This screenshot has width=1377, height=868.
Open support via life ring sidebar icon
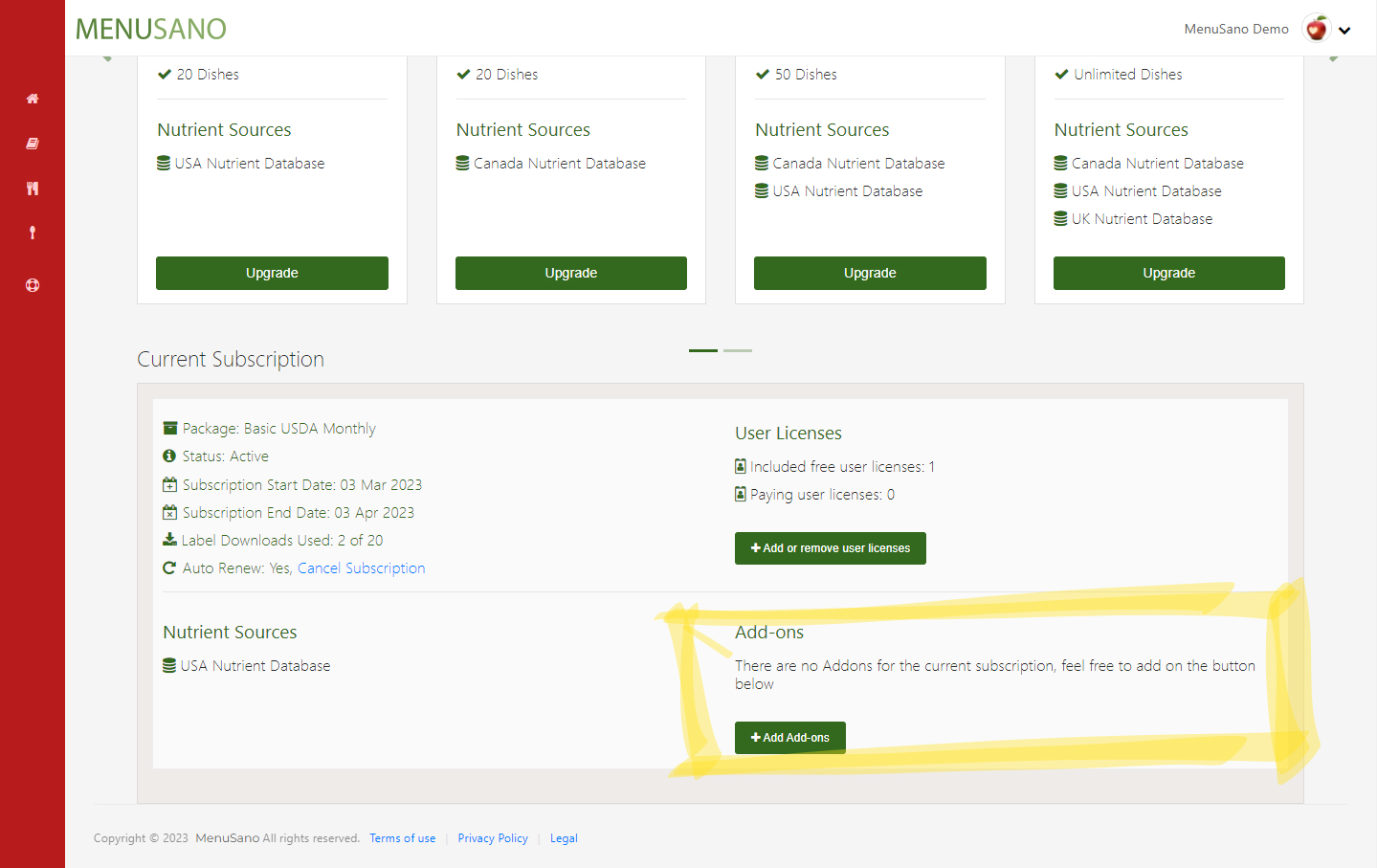point(33,285)
